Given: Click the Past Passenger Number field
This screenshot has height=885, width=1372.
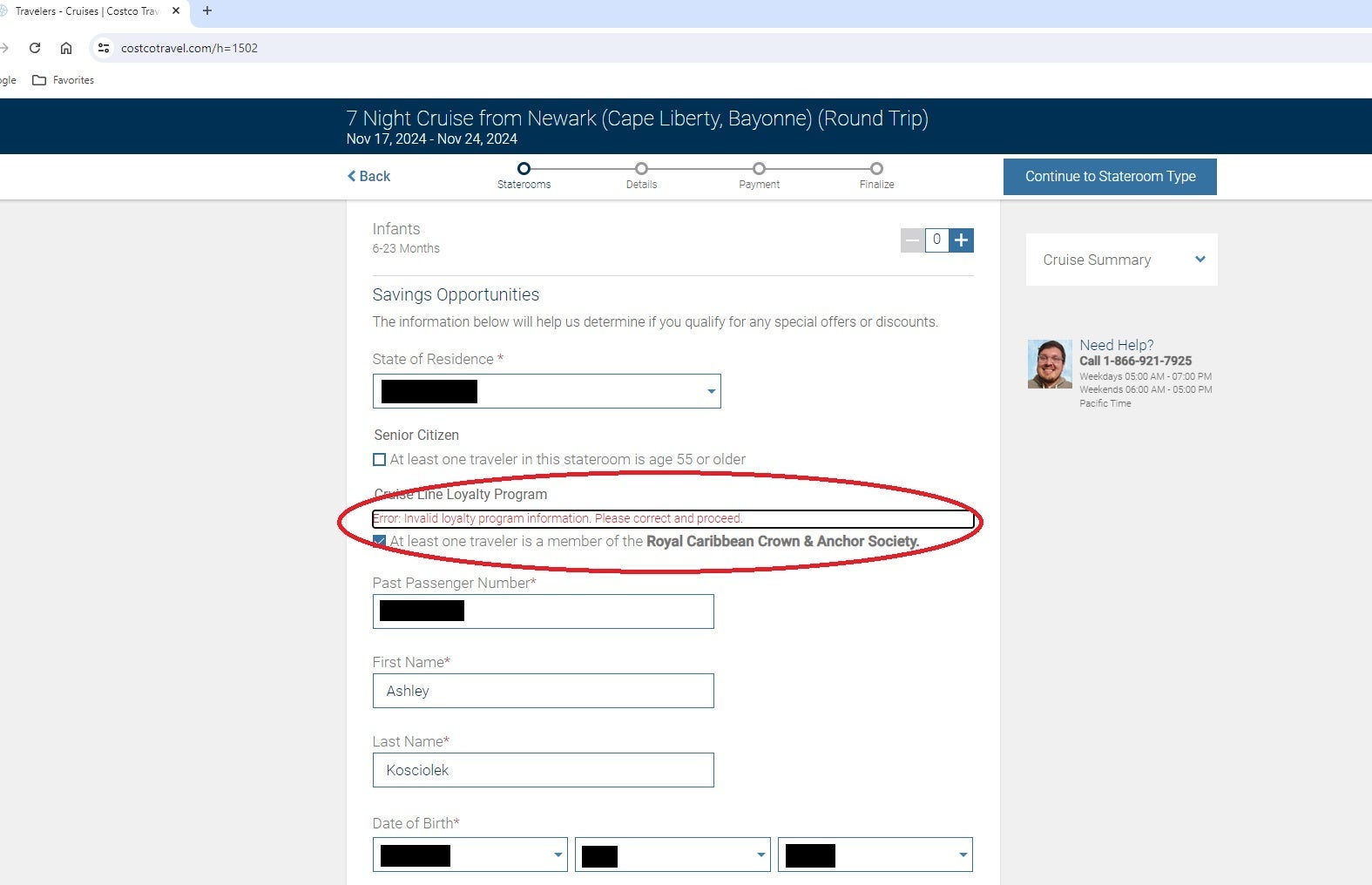Looking at the screenshot, I should click(544, 611).
